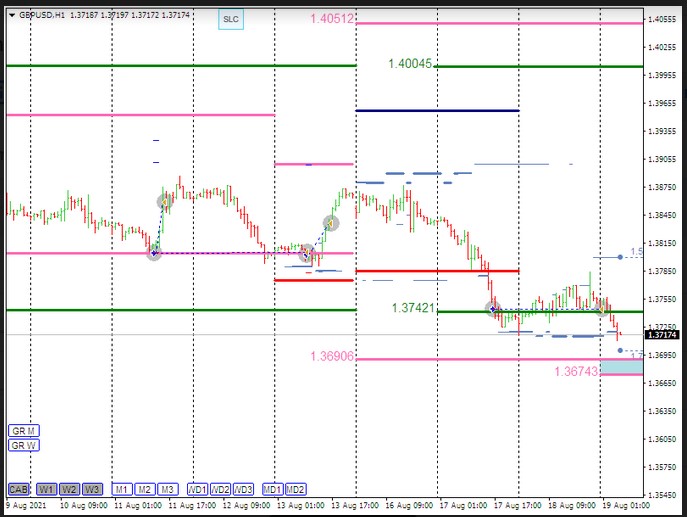The height and width of the screenshot is (517, 687).
Task: Select the M1 level button
Action: [121, 489]
